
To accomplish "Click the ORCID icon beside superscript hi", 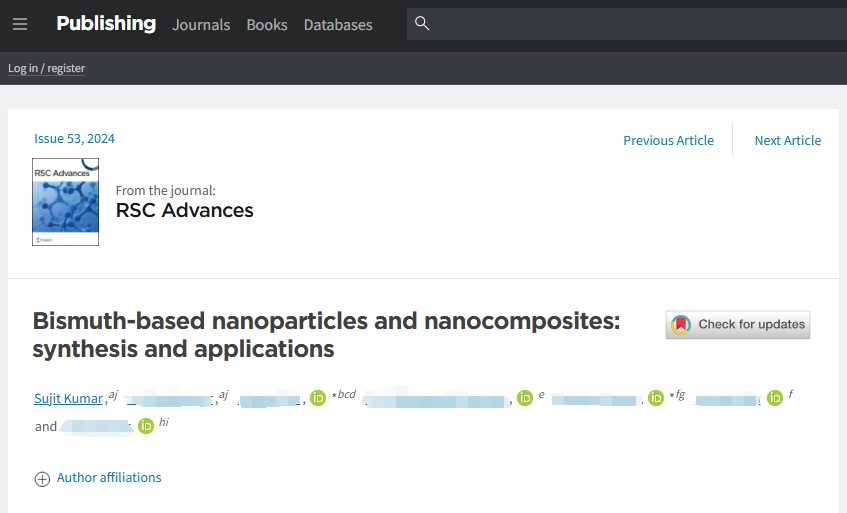I will 145,427.
